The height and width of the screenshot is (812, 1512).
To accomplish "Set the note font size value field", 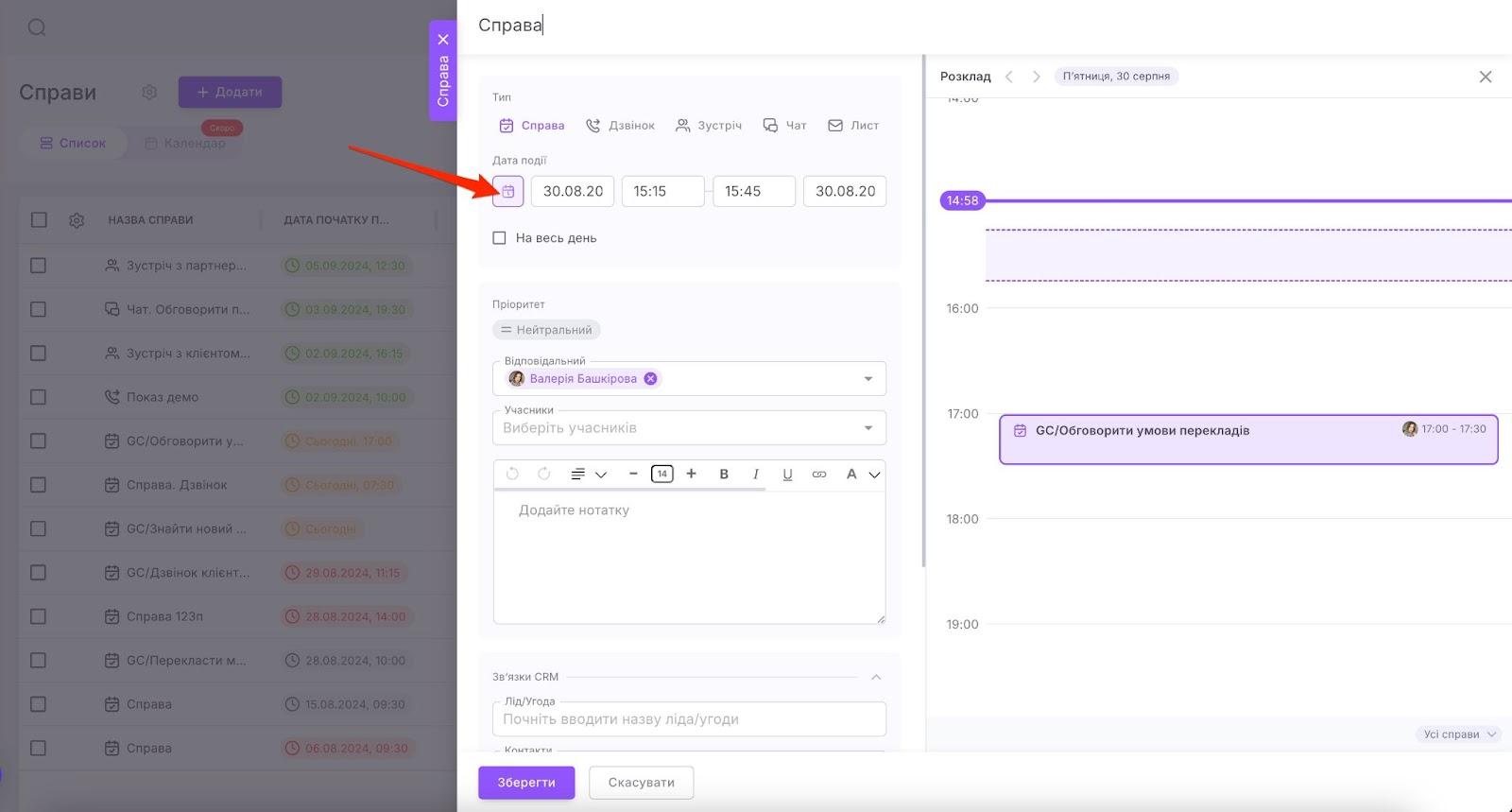I will tap(661, 474).
